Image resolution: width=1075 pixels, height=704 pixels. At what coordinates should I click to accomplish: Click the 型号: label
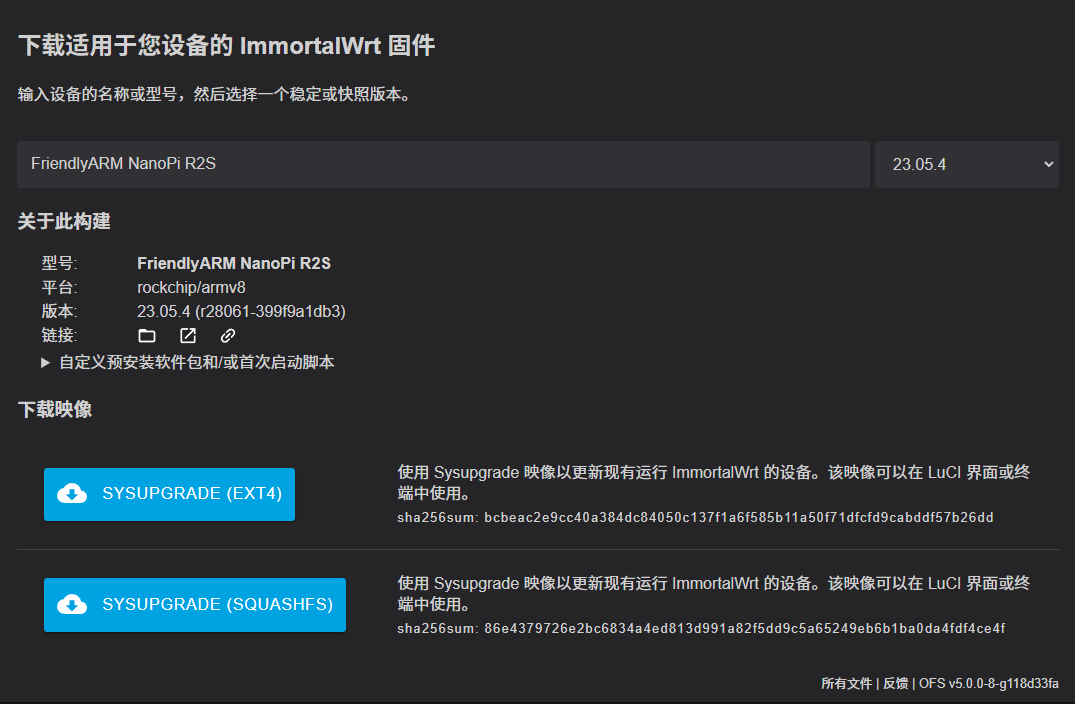coord(59,263)
